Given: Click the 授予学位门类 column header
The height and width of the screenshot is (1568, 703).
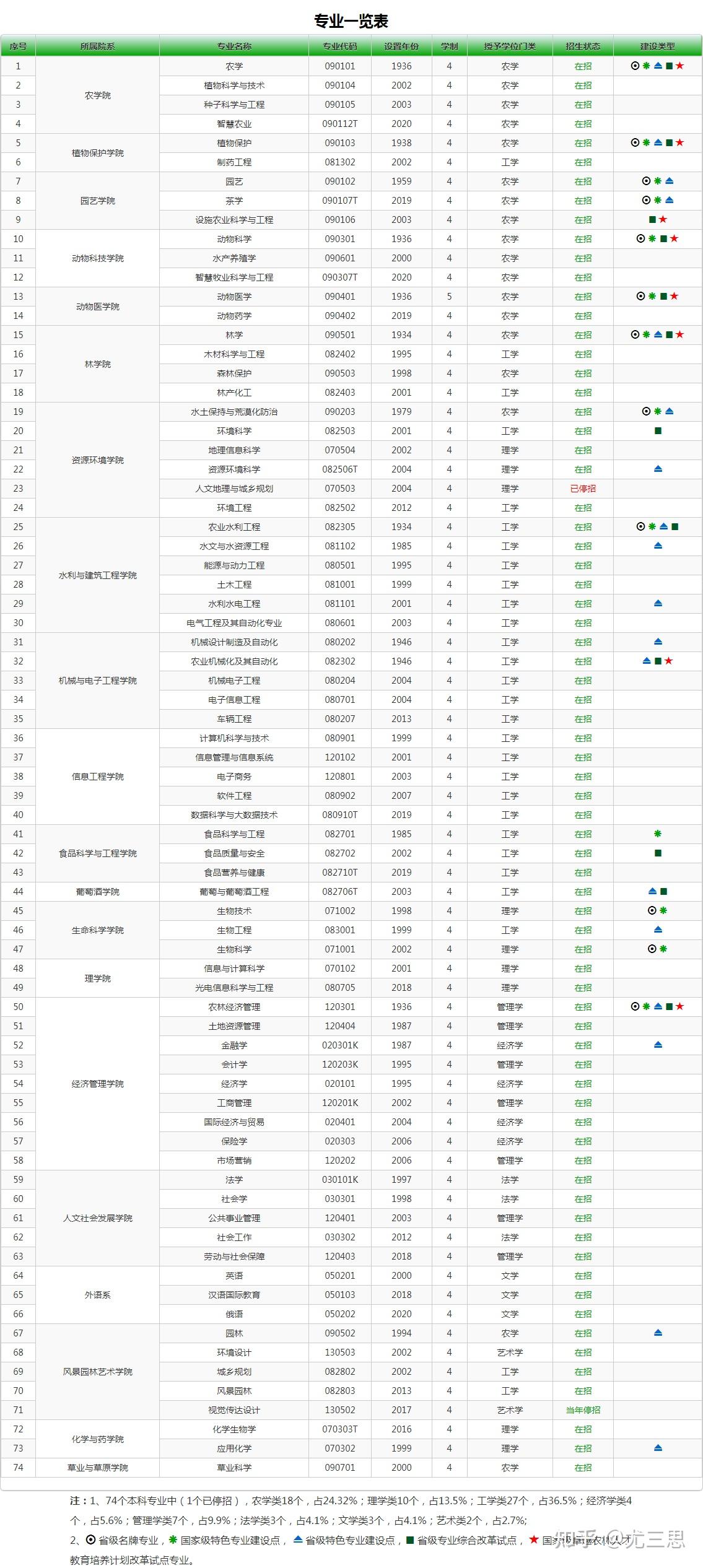Looking at the screenshot, I should point(510,46).
